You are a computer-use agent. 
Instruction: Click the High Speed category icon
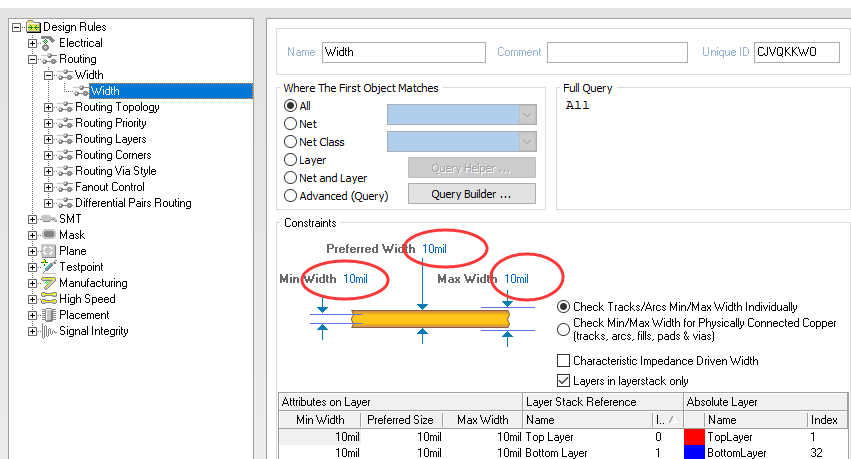pos(49,298)
